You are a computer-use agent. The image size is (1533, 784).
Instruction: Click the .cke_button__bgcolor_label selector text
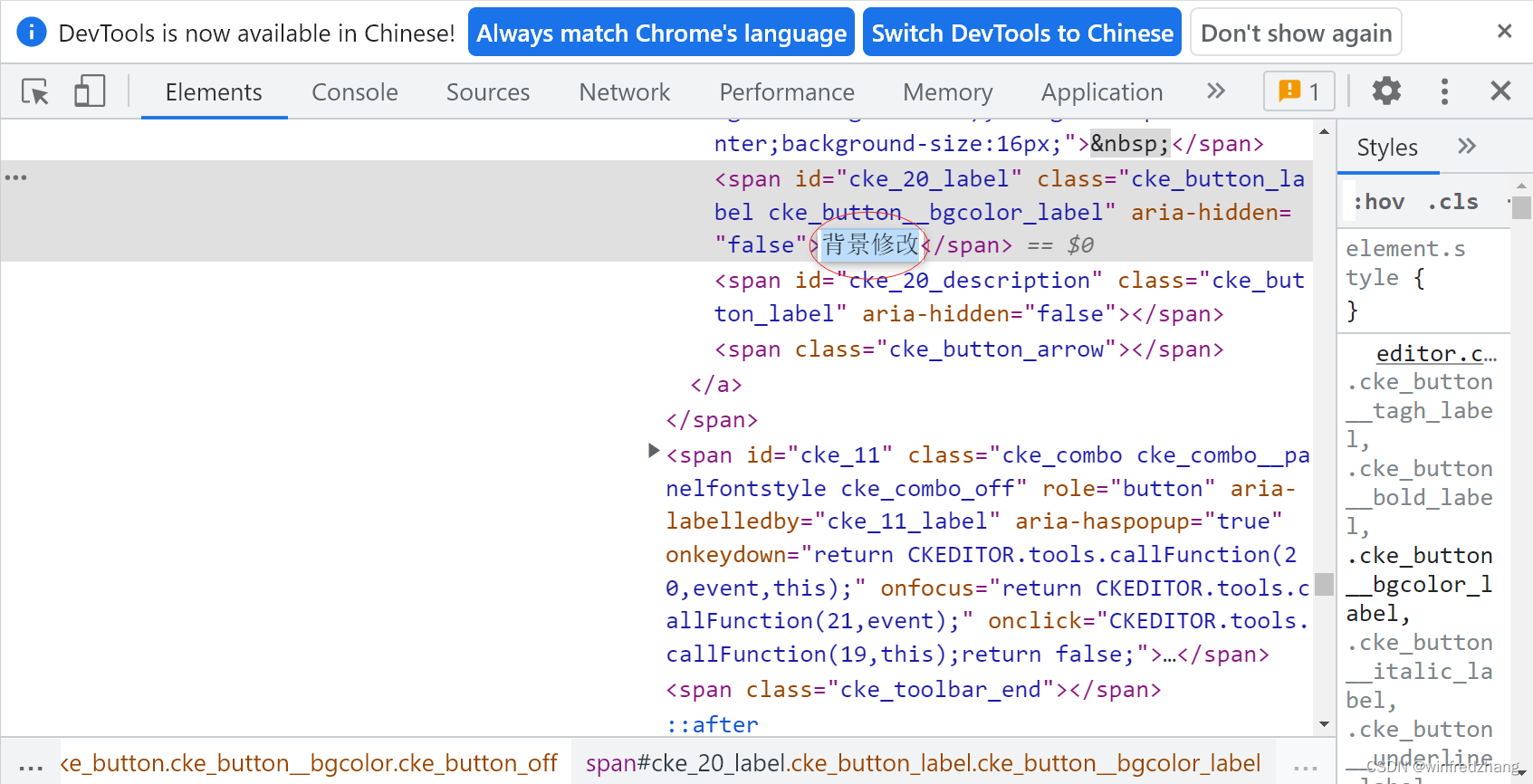pos(1419,584)
